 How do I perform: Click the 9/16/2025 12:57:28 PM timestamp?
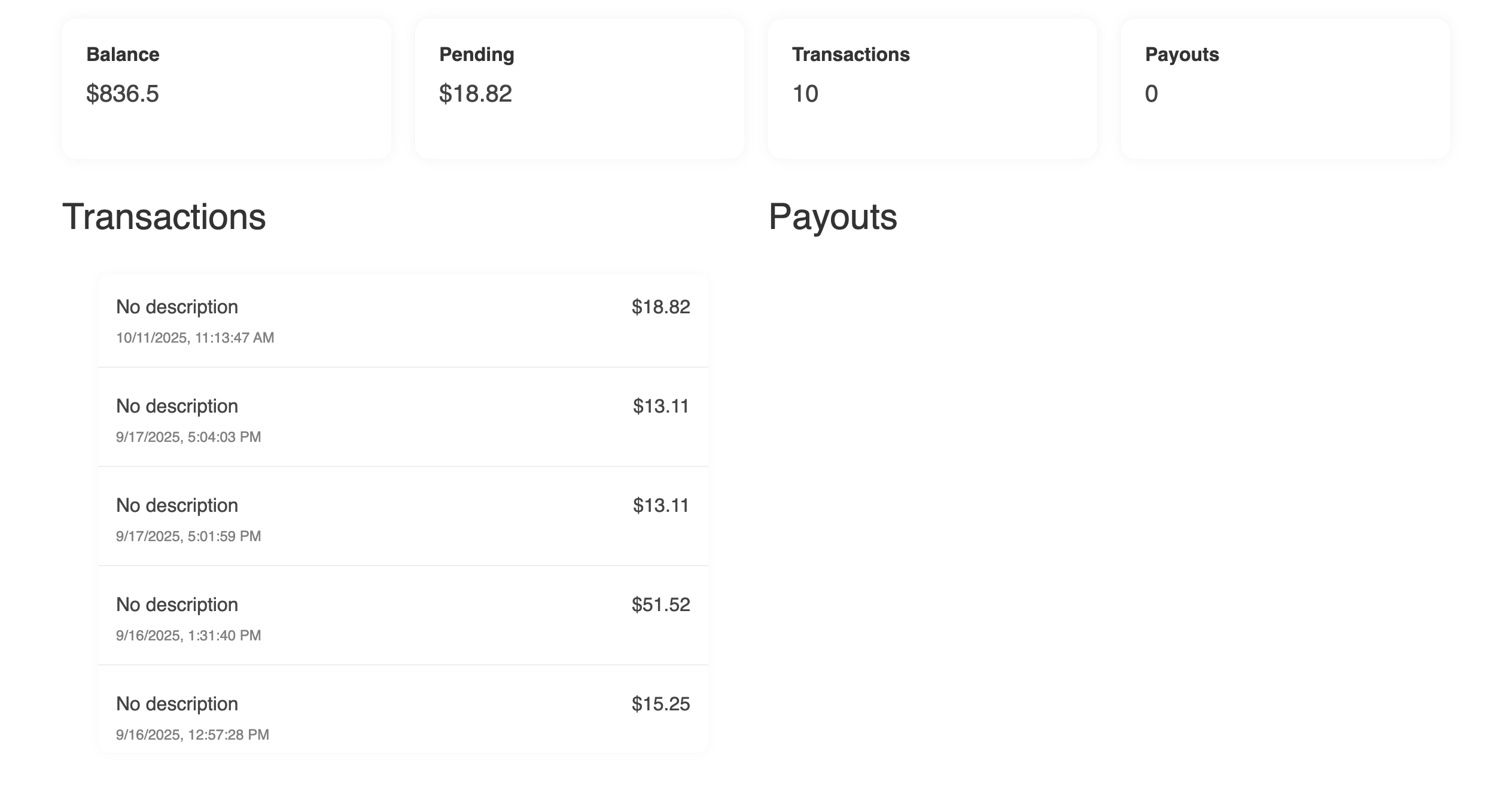pyautogui.click(x=193, y=734)
